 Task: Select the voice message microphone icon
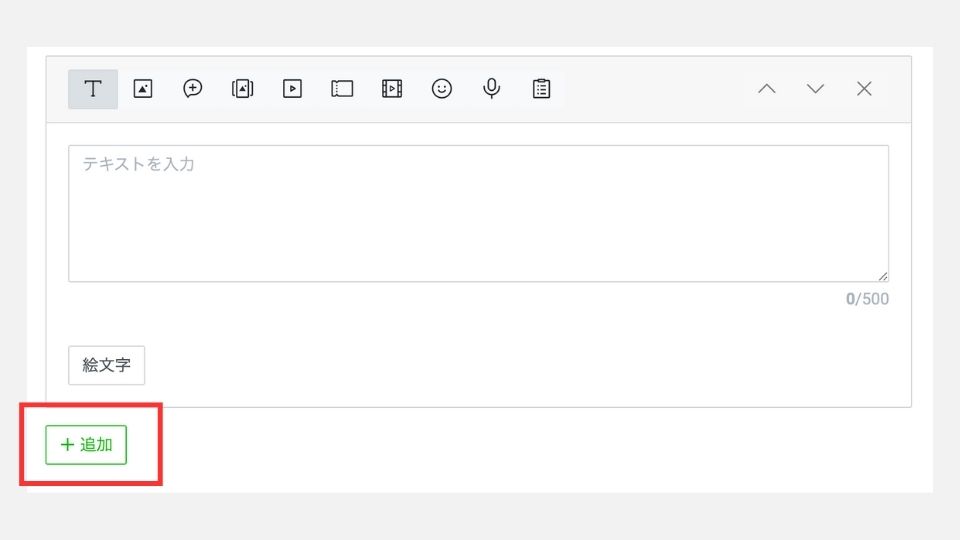492,89
